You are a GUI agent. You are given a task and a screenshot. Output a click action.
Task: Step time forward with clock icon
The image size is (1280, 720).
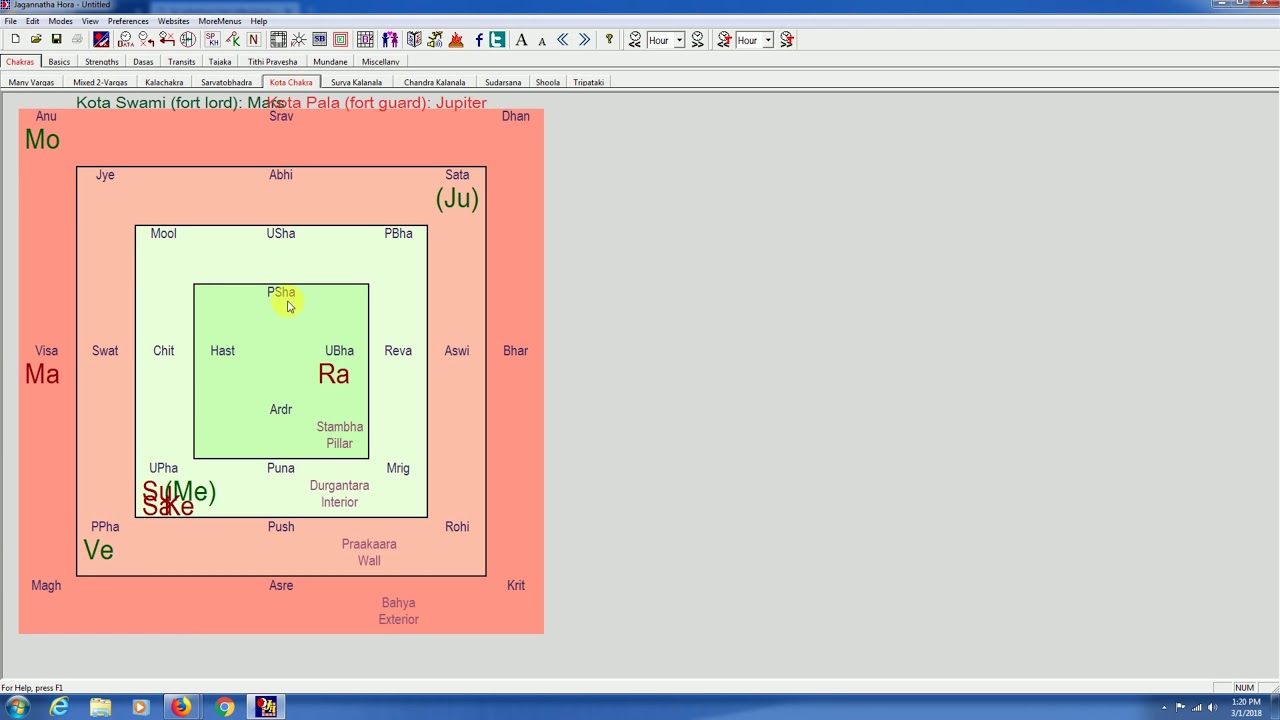tap(698, 40)
